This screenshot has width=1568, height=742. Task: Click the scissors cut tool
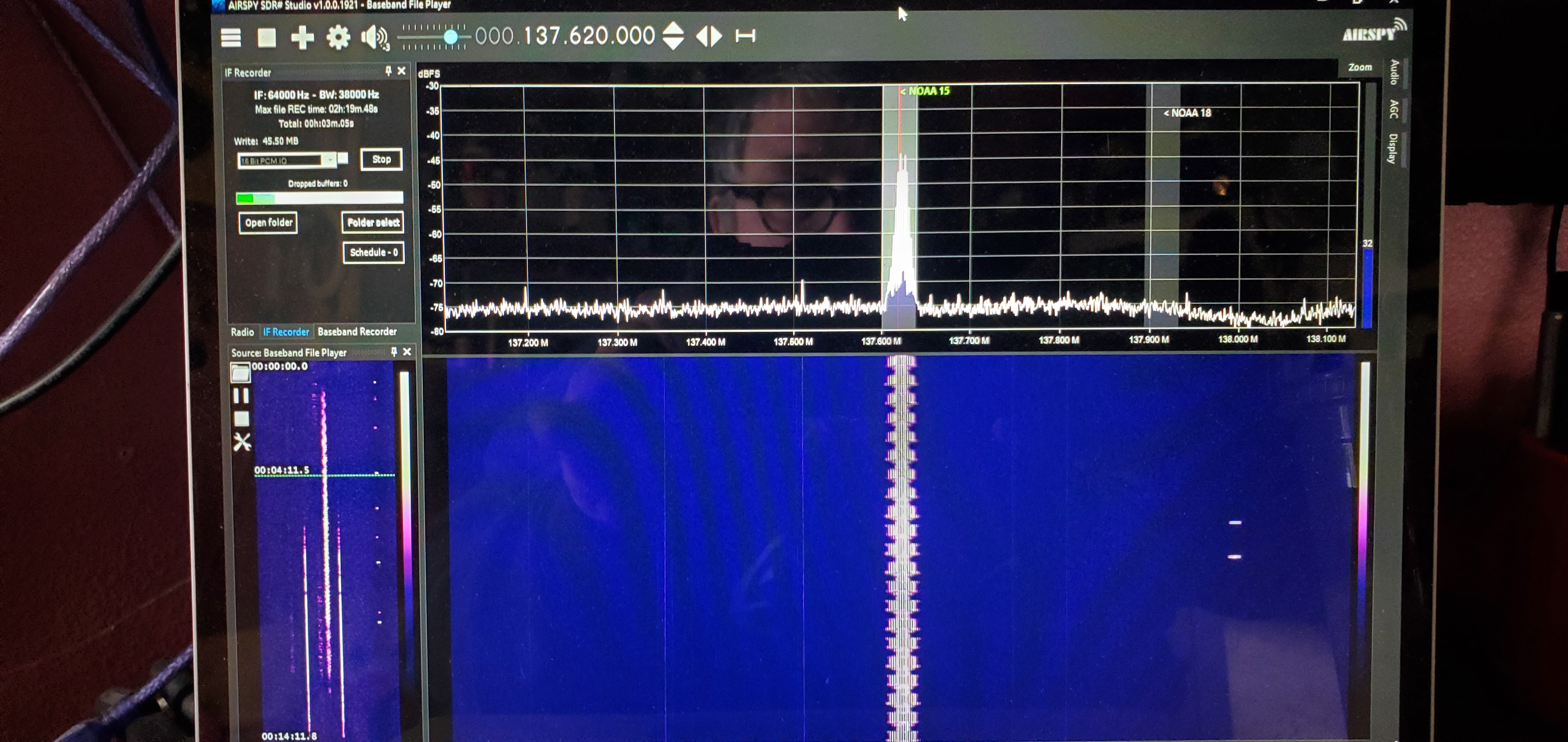tap(242, 442)
